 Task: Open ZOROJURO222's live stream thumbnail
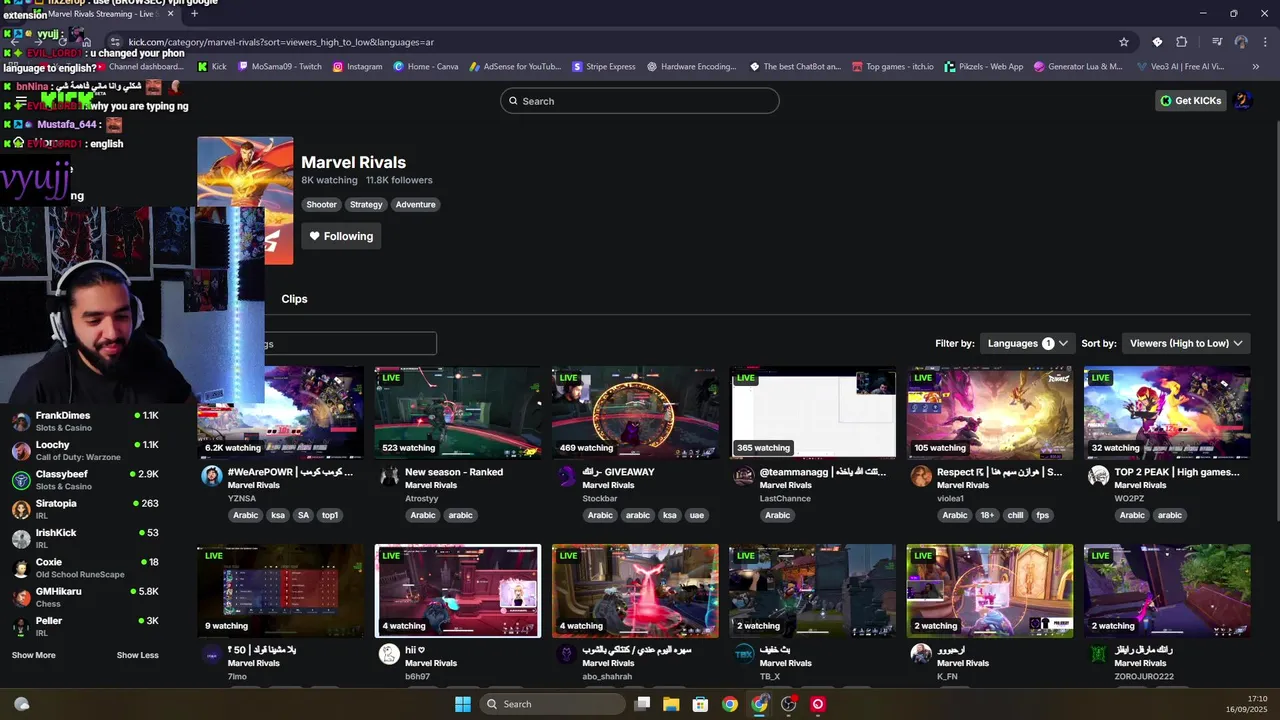[x=1167, y=591]
